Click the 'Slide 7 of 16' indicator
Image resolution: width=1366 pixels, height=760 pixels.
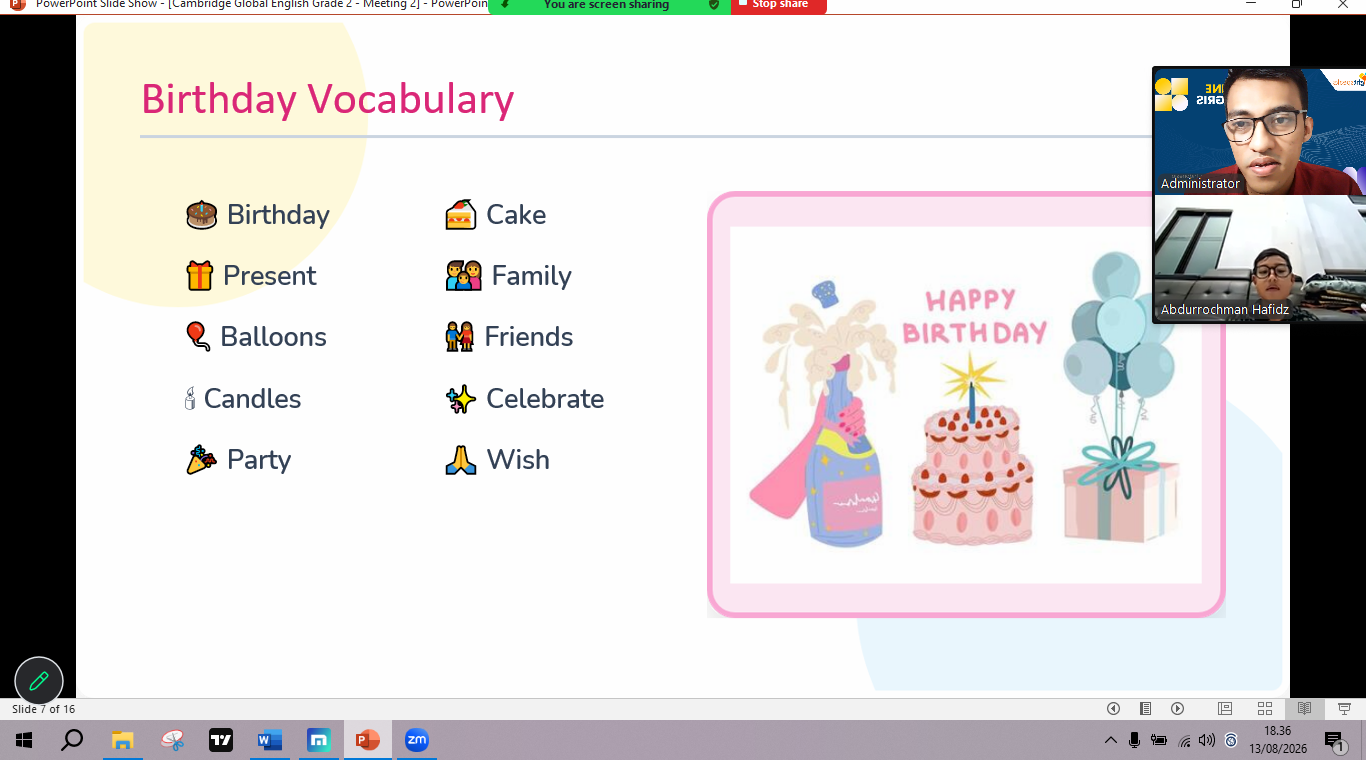(x=43, y=709)
